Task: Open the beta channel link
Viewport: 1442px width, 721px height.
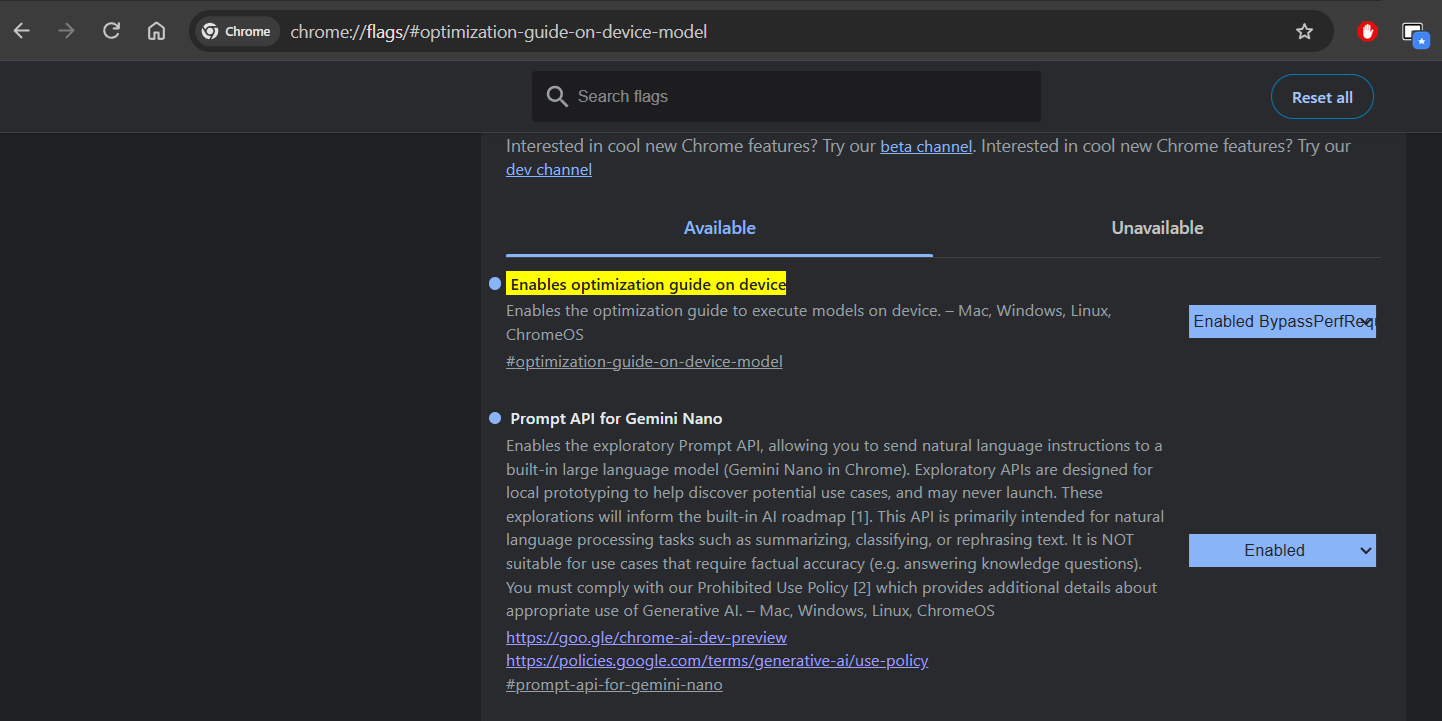Action: click(926, 146)
